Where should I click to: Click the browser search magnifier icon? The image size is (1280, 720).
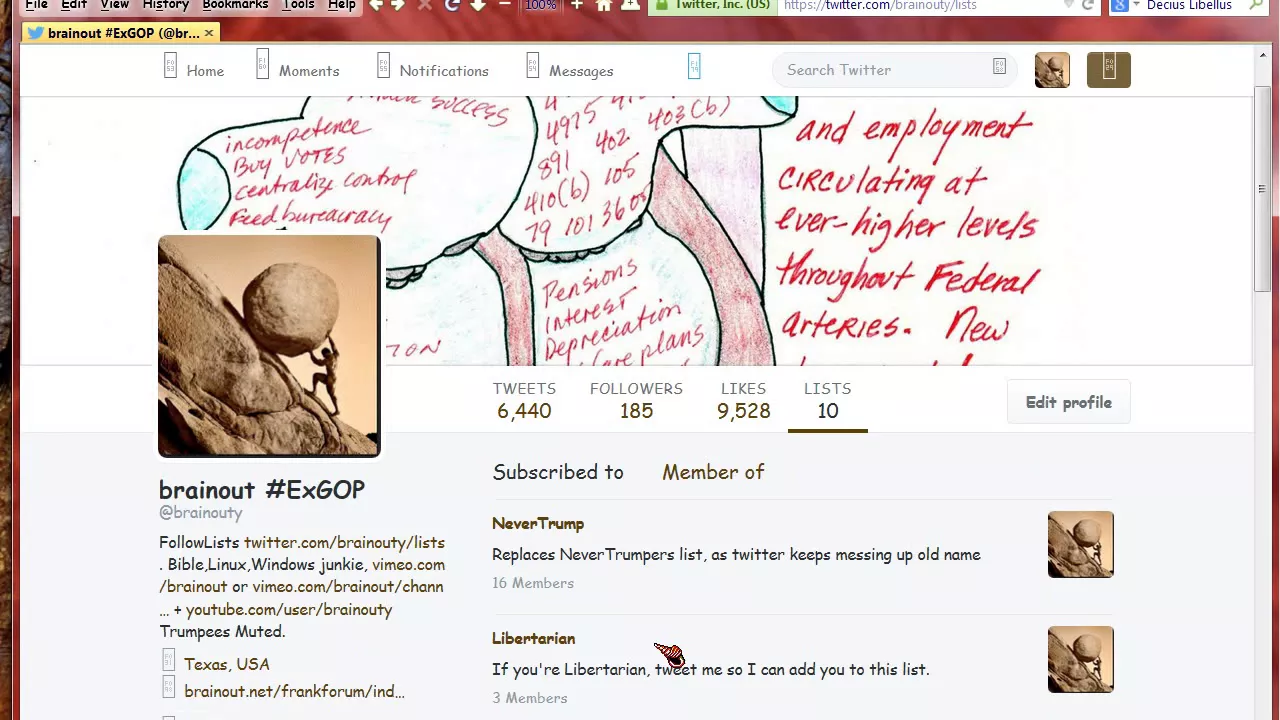click(1257, 5)
